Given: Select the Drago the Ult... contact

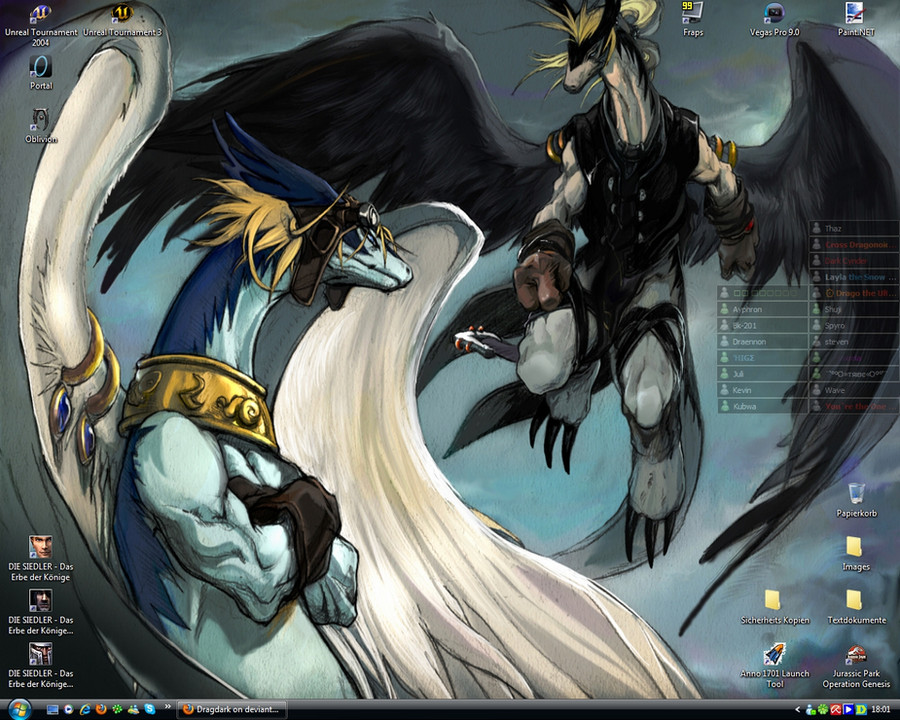Looking at the screenshot, I should 854,293.
